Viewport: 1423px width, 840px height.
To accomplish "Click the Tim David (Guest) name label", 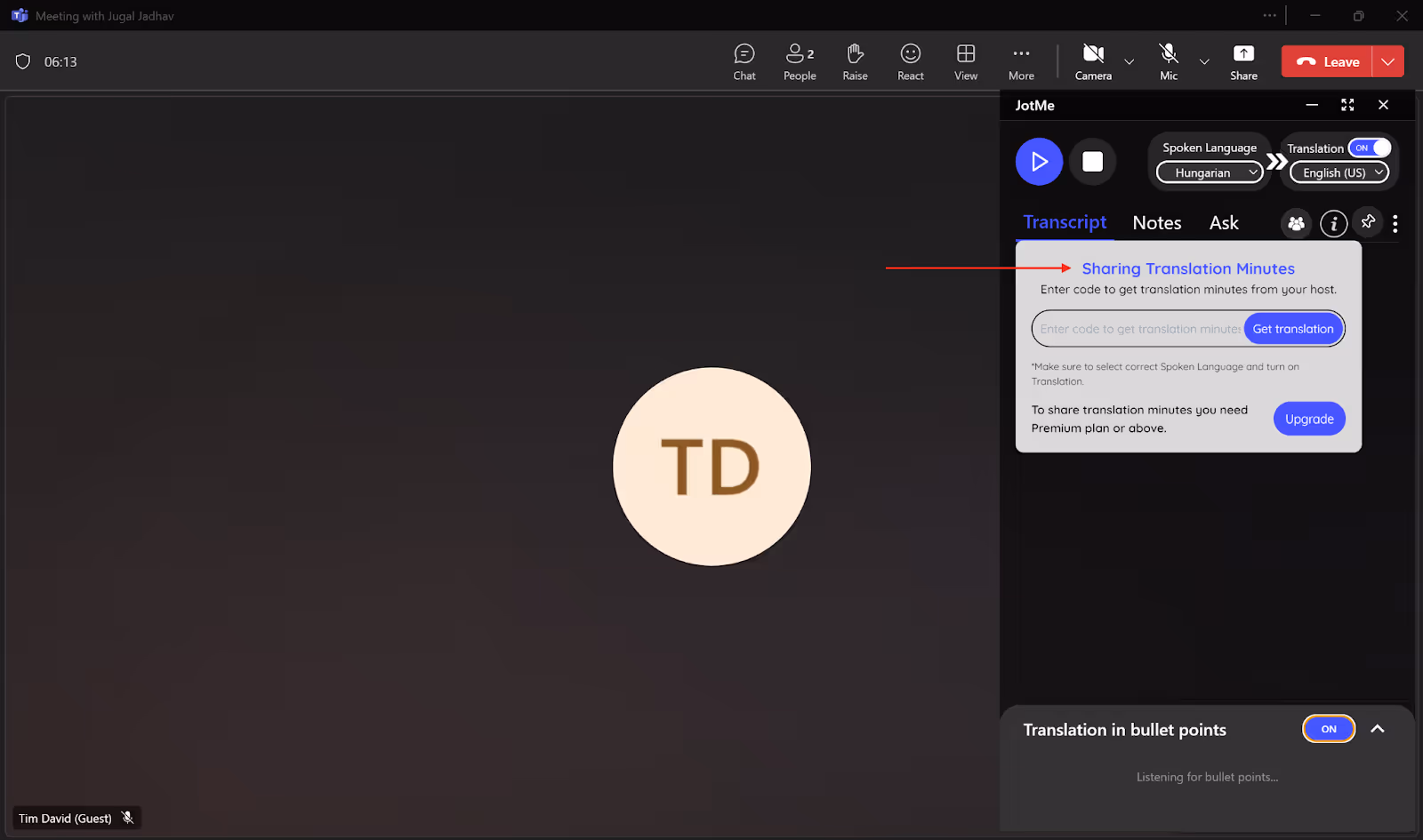I will (65, 819).
